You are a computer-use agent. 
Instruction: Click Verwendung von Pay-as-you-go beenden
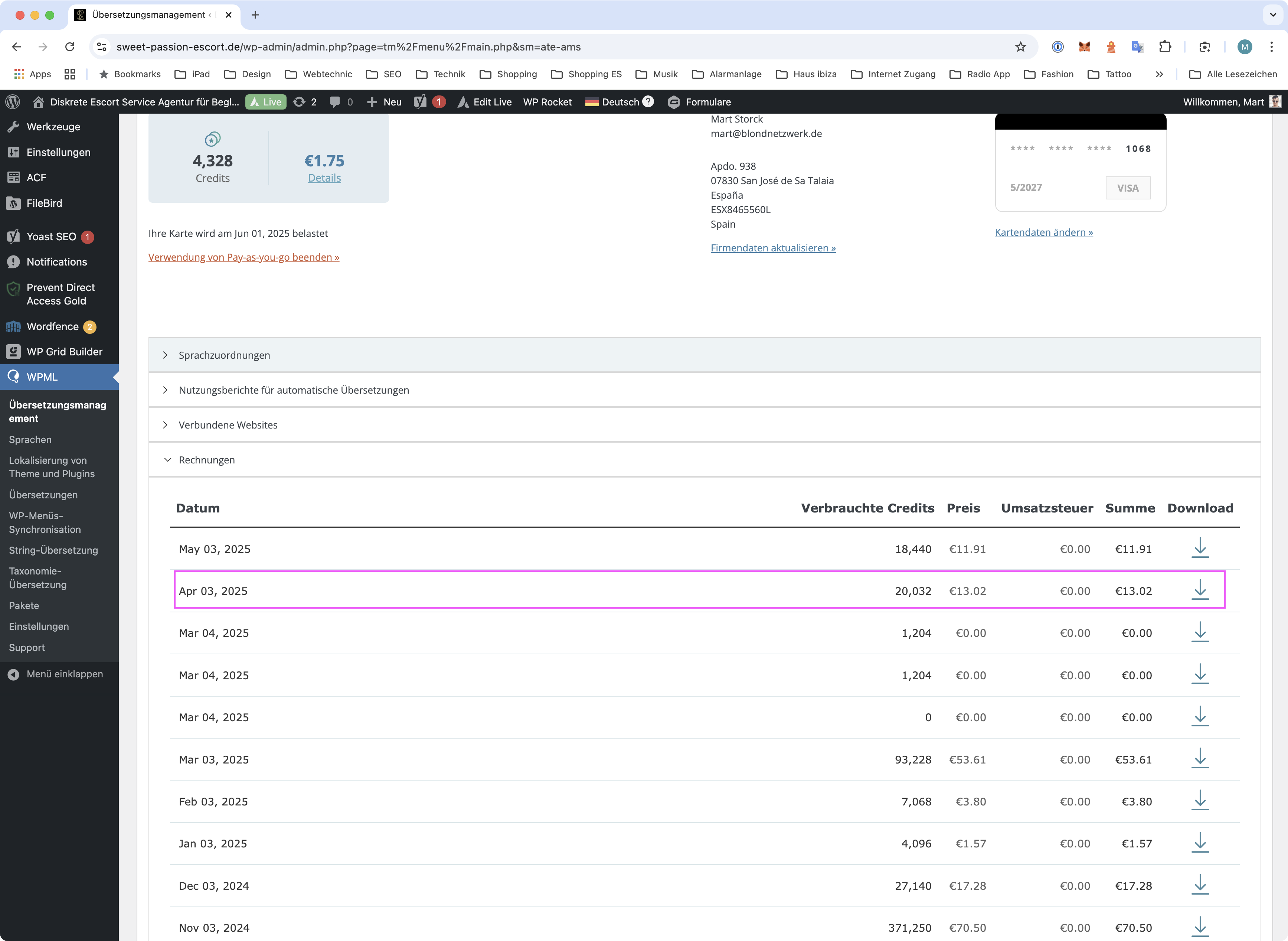click(x=244, y=257)
